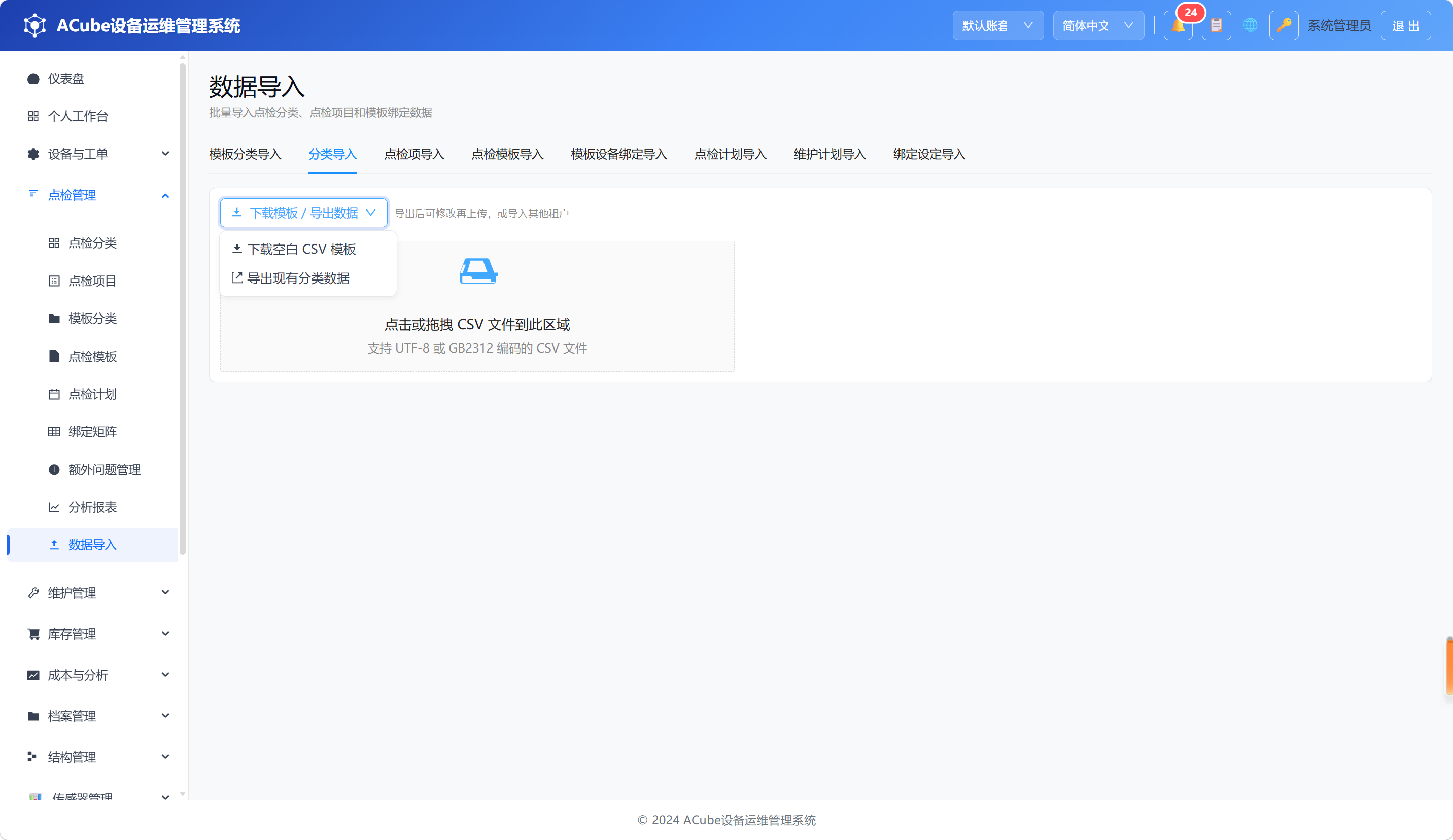Expand the 档案管理 menu
The height and width of the screenshot is (840, 1453).
tap(92, 715)
